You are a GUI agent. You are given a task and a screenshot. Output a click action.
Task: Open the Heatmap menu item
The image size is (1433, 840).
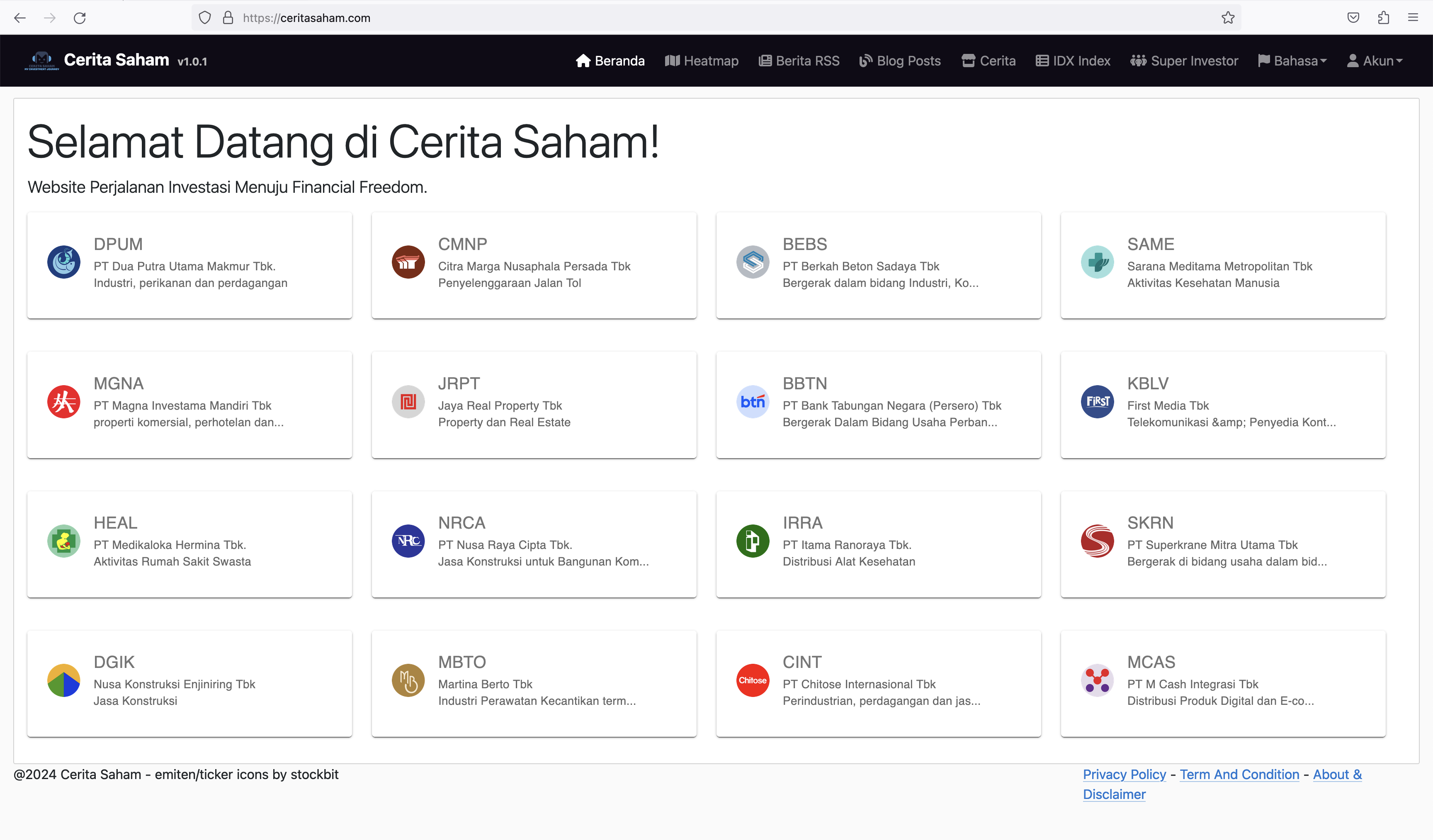click(x=702, y=61)
